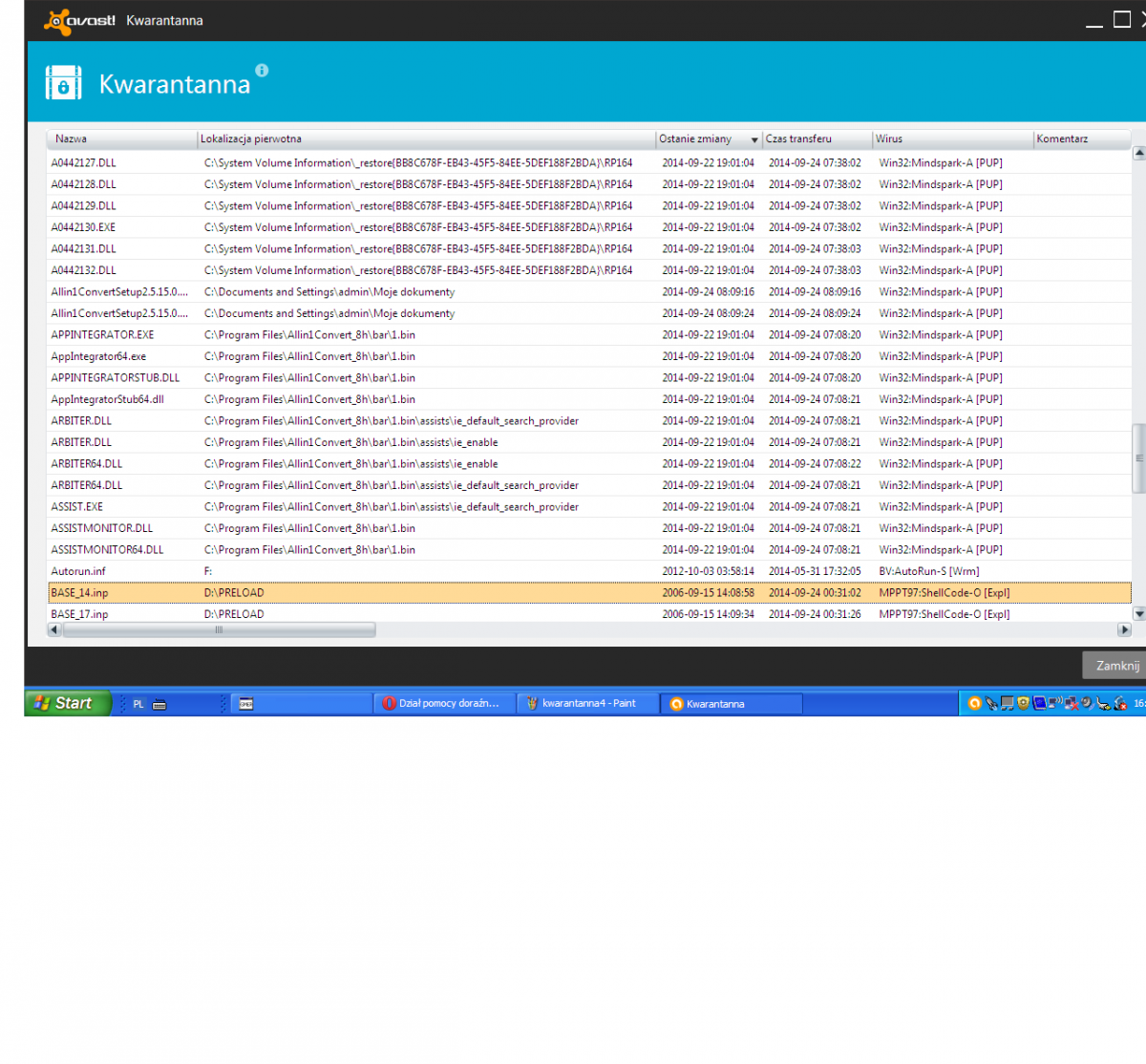
Task: Click the yellow security shield tray icon
Action: tap(1023, 703)
